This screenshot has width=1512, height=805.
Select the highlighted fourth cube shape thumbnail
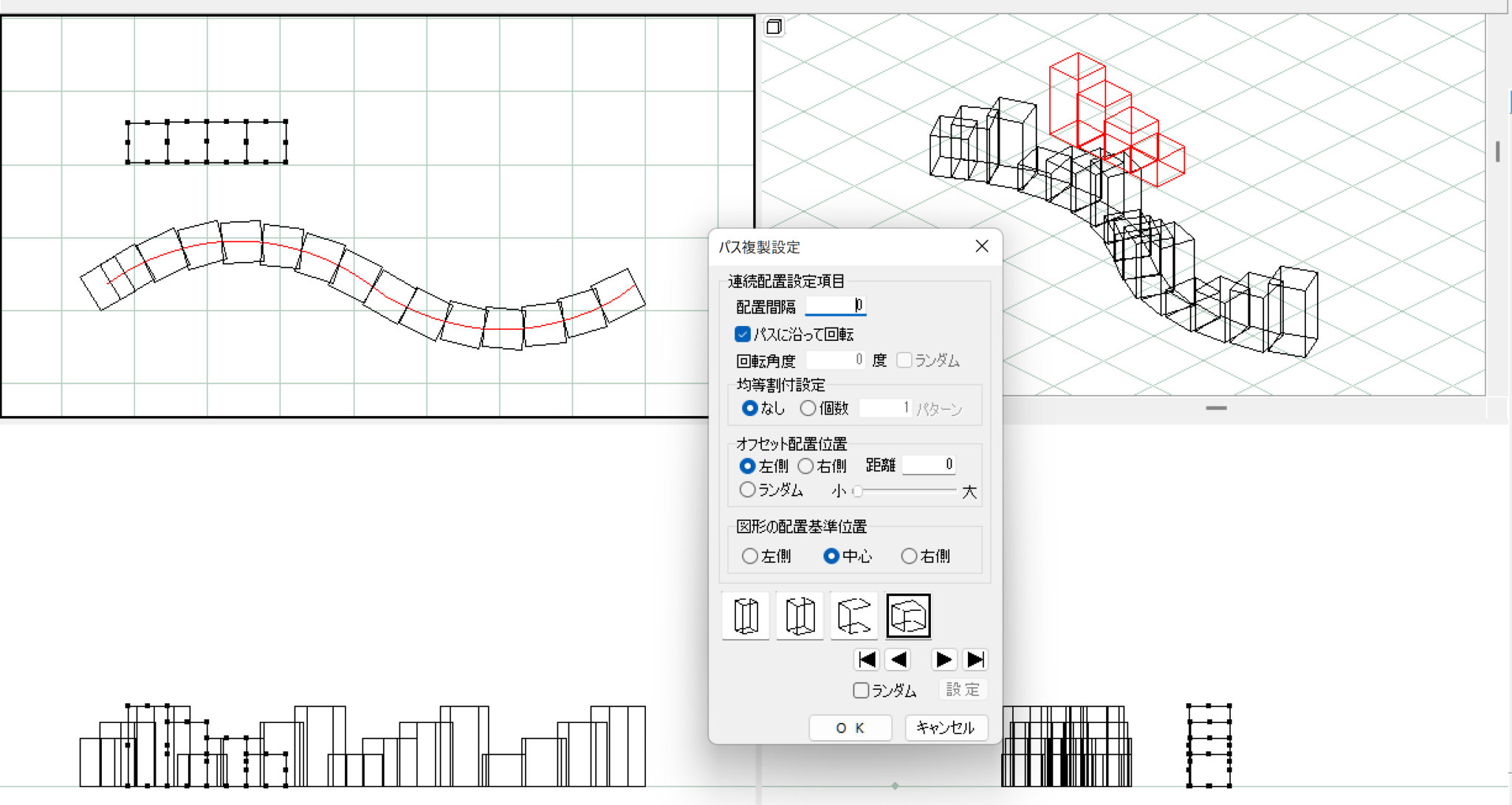pyautogui.click(x=908, y=615)
